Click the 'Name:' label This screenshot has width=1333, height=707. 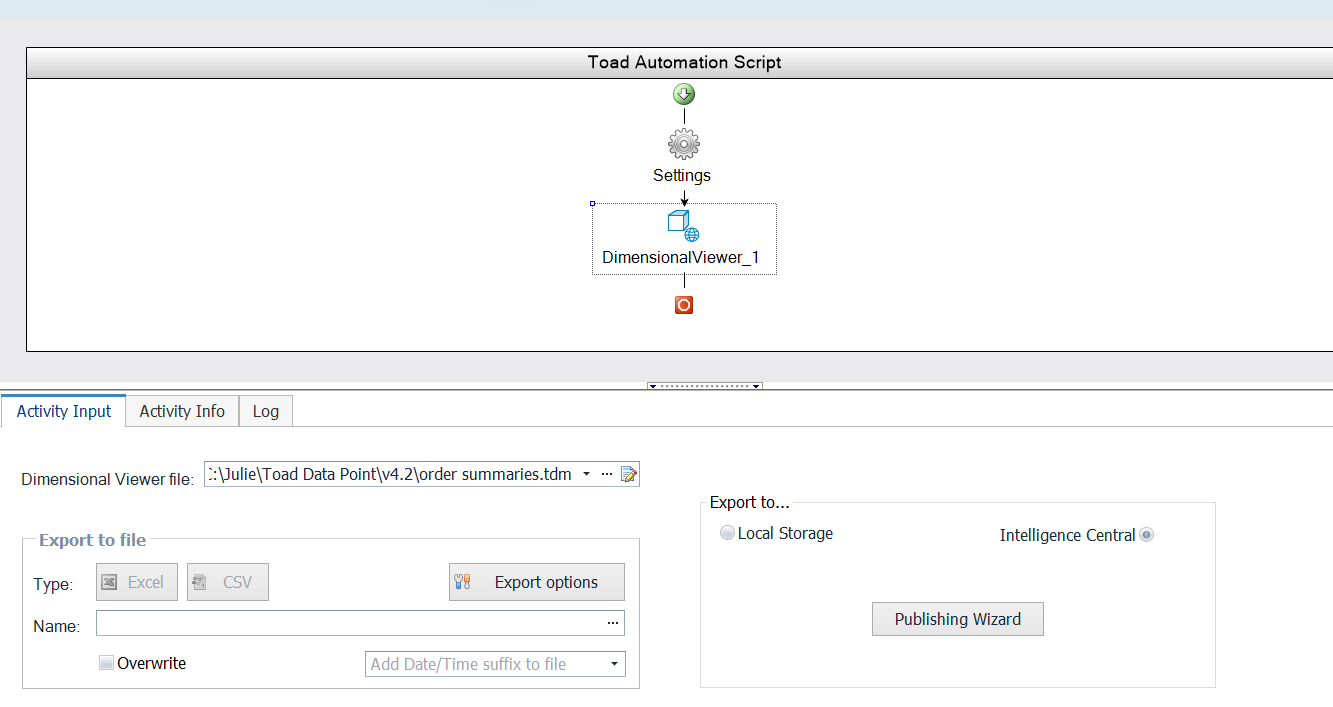pyautogui.click(x=56, y=626)
